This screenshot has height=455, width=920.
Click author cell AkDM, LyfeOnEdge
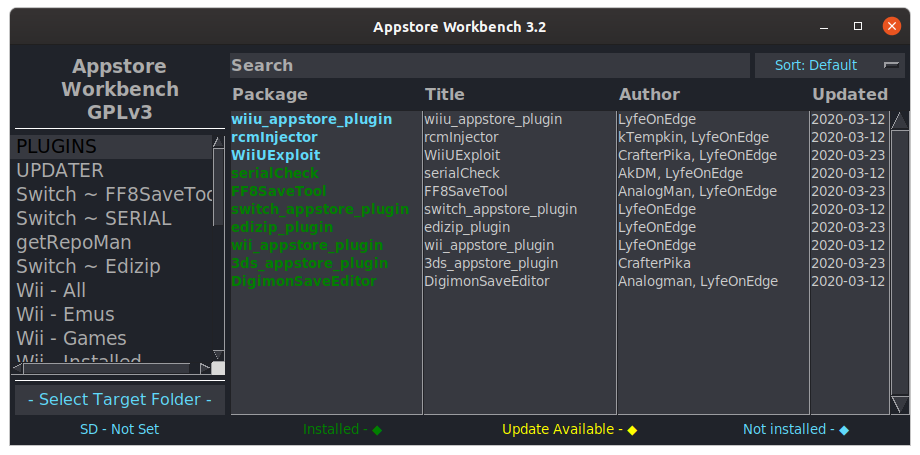681,173
